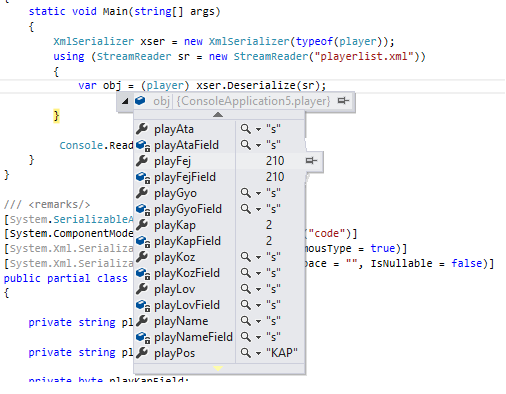
Task: Open visualizer dropdown arrow for playKozField
Action: coord(258,273)
